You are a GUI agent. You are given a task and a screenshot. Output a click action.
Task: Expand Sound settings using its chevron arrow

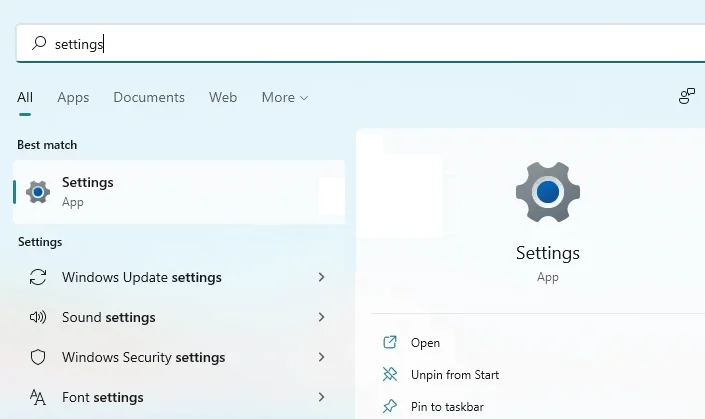pos(321,317)
